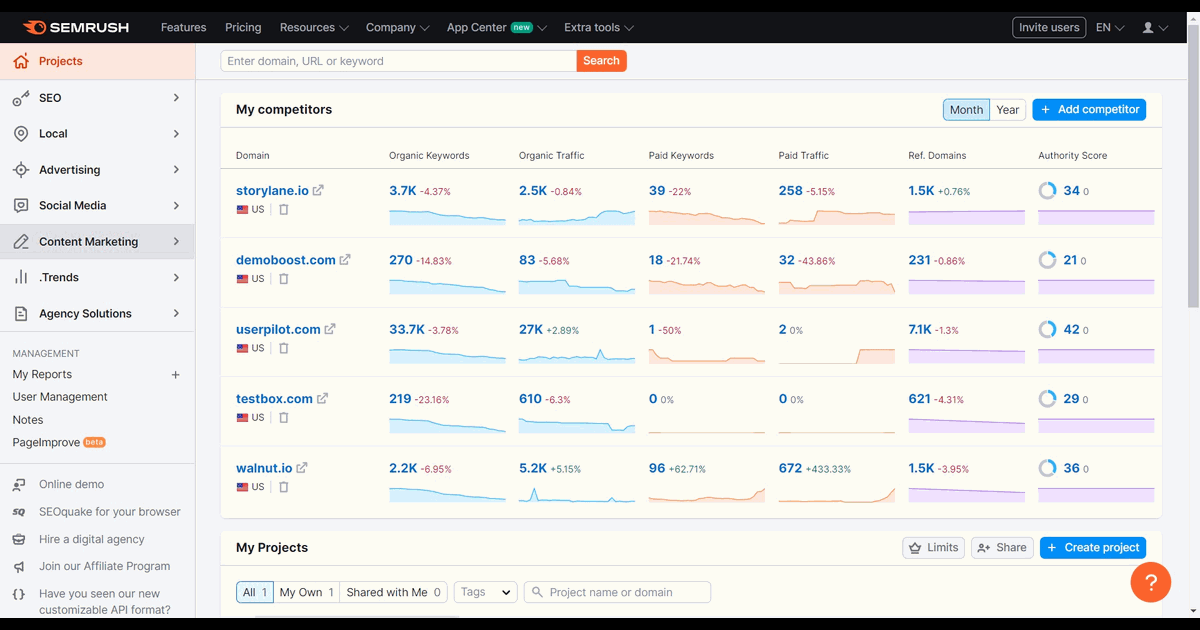This screenshot has width=1200, height=630.
Task: Click the Social Media chat icon
Action: 21,206
